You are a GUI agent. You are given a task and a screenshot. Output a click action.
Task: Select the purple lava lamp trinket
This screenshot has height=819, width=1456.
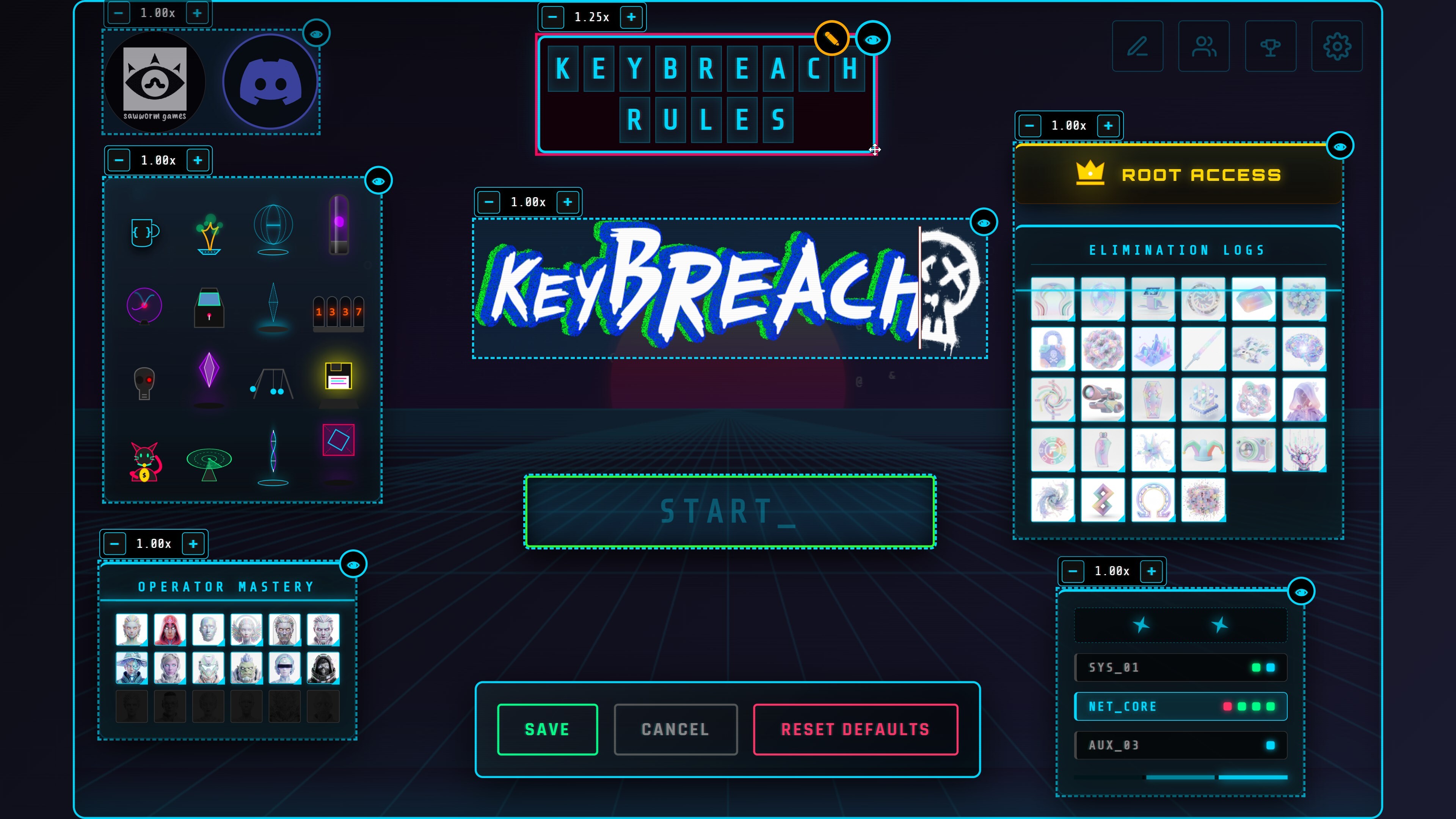[x=339, y=225]
